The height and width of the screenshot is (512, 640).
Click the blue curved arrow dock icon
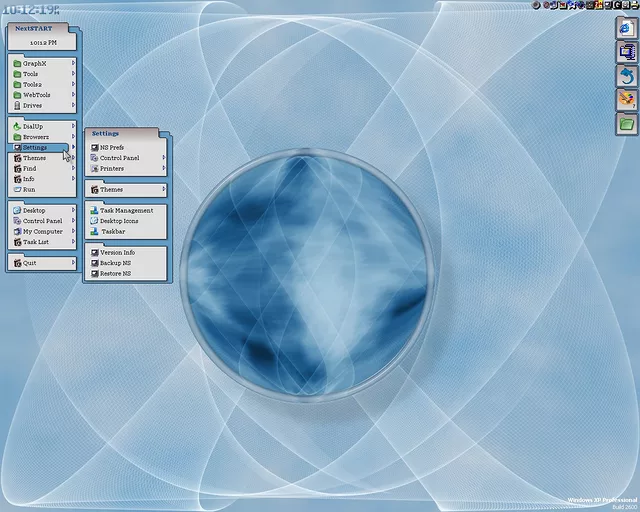point(626,75)
